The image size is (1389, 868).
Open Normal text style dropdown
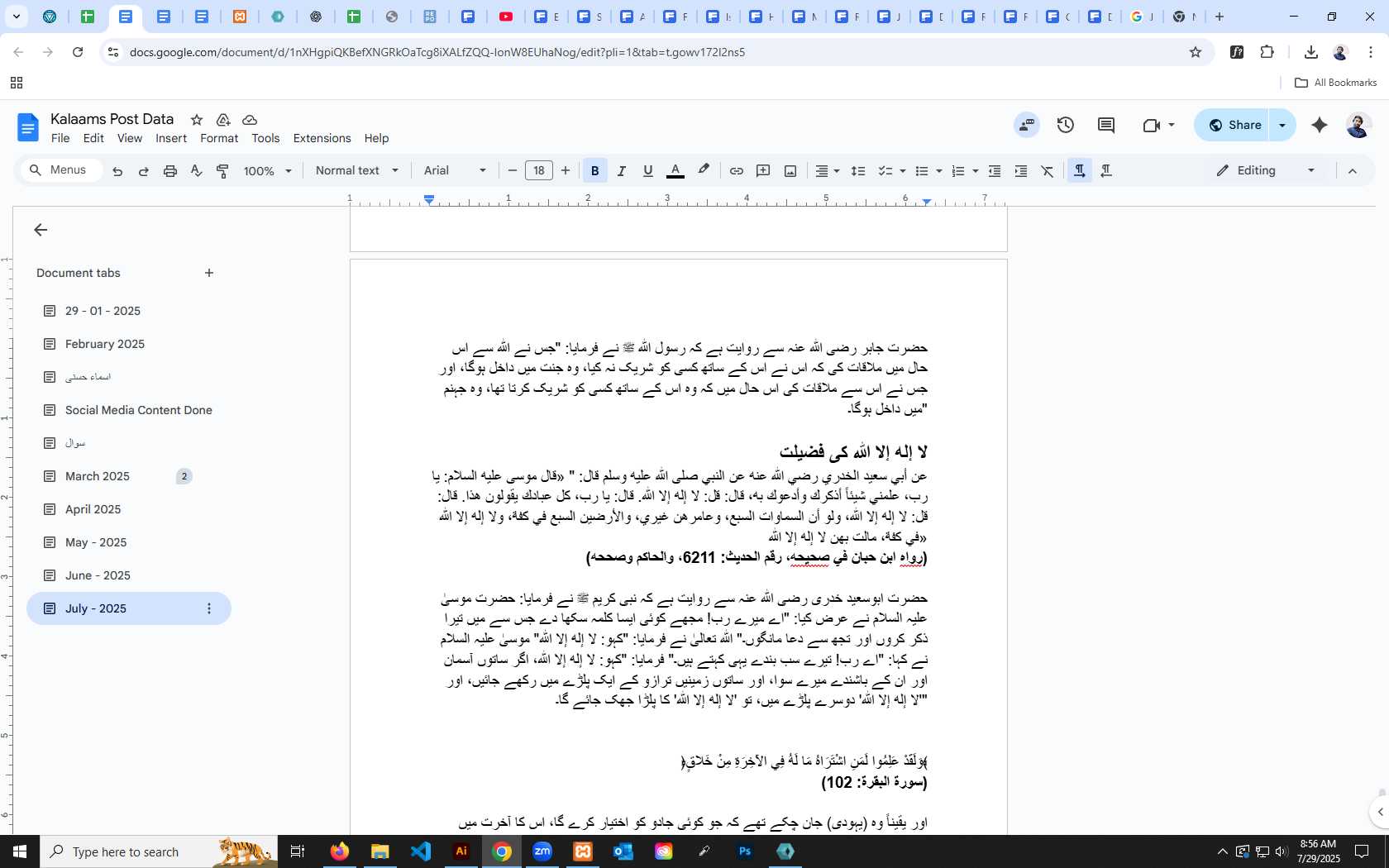pos(357,171)
